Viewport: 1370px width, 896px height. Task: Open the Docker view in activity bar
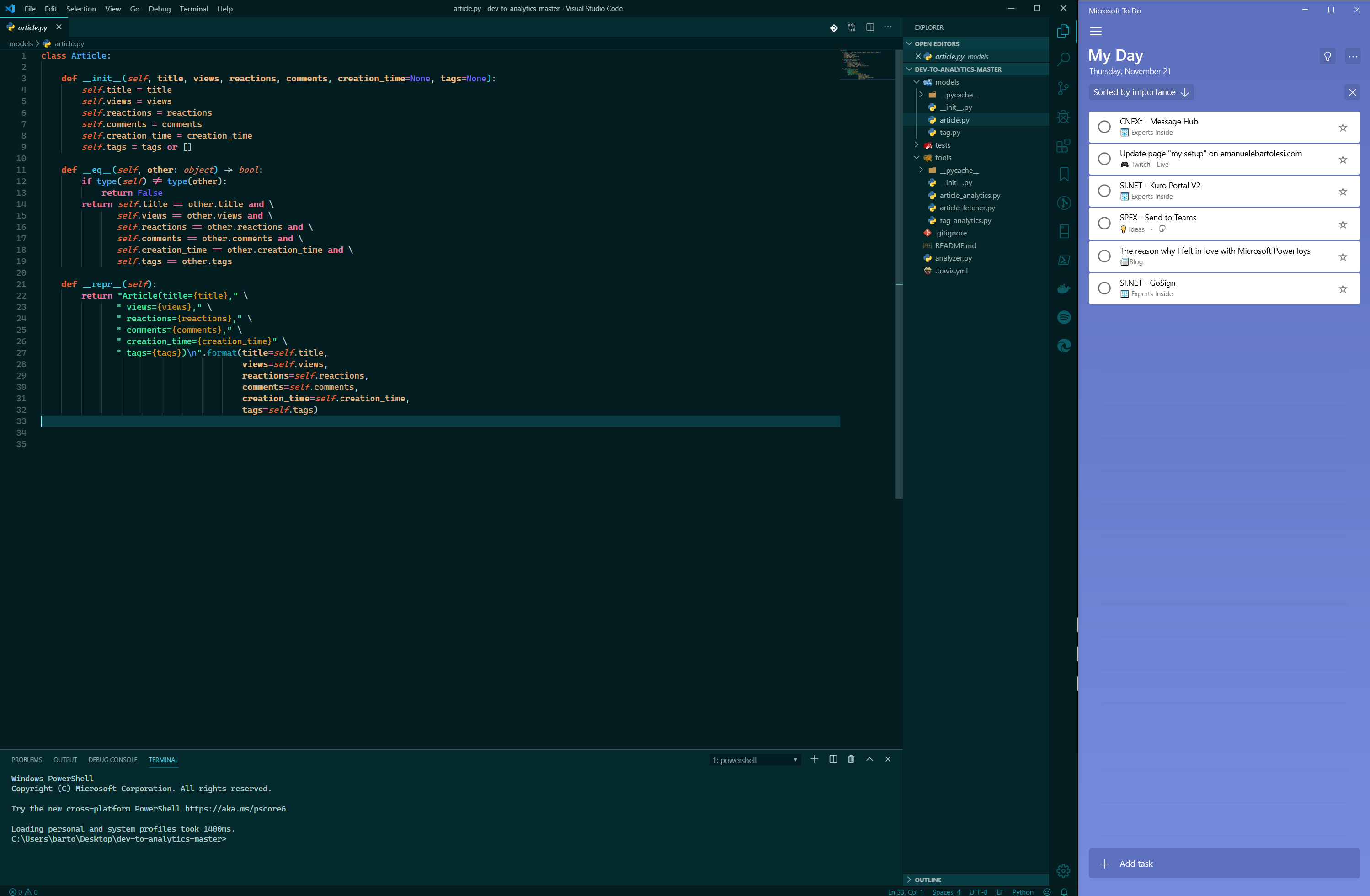(1063, 288)
